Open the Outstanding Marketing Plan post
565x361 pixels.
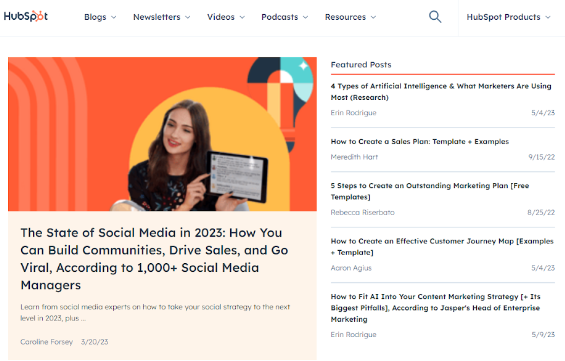tap(430, 191)
